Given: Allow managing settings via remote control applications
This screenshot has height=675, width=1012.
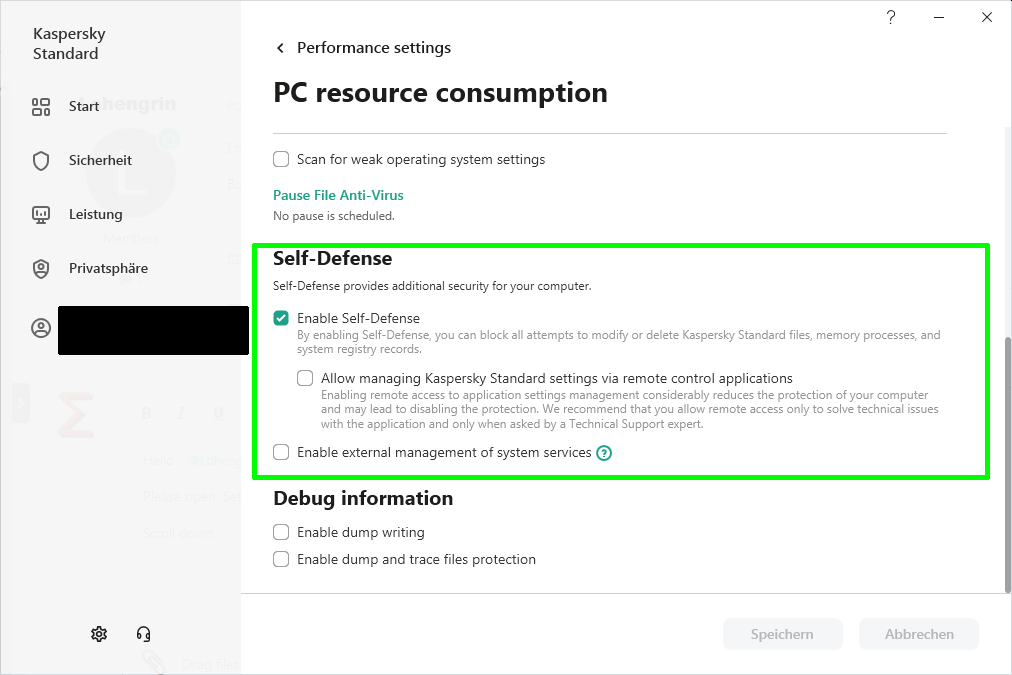Looking at the screenshot, I should [306, 378].
